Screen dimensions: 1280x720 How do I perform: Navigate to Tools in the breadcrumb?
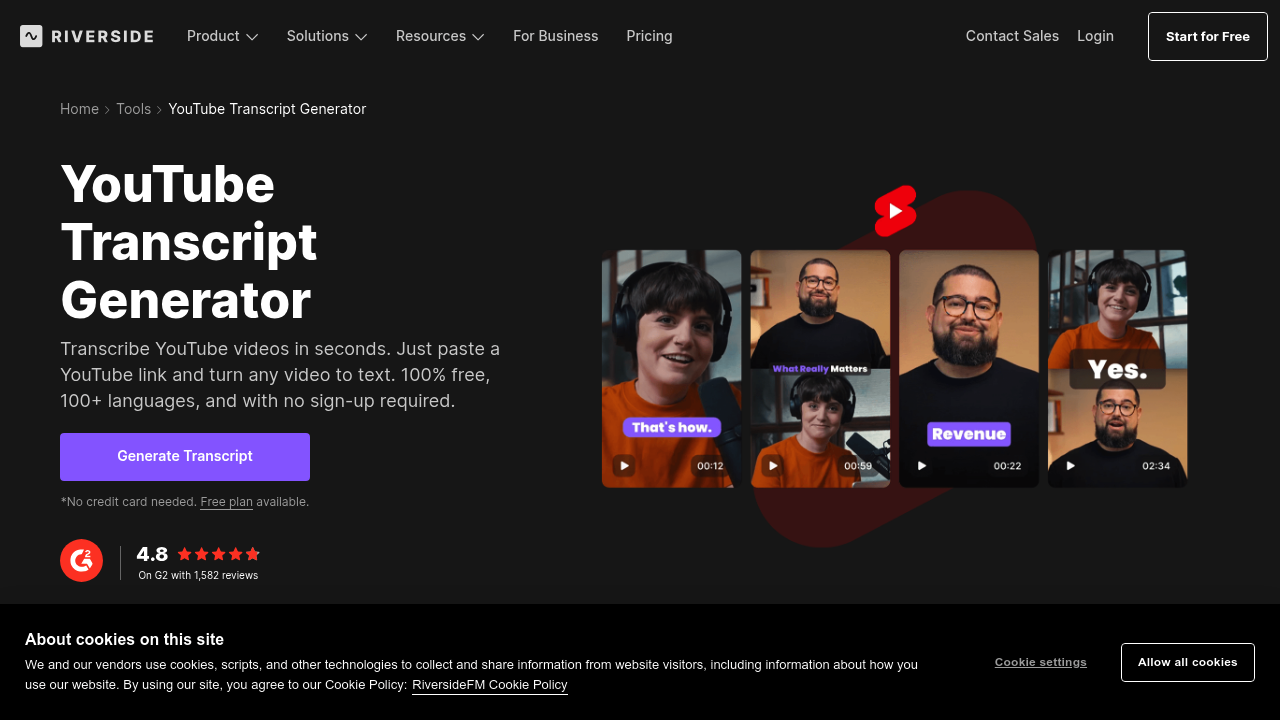point(133,109)
